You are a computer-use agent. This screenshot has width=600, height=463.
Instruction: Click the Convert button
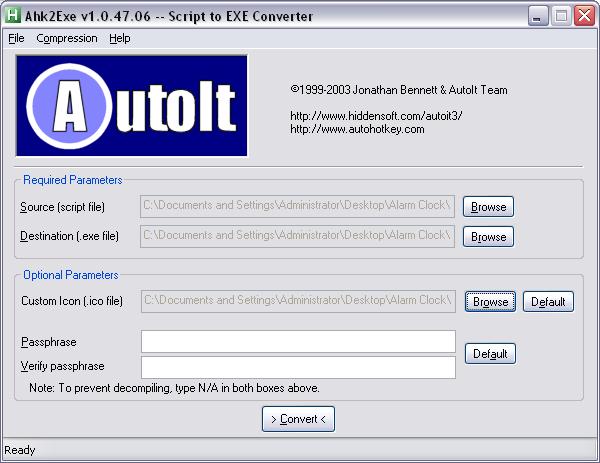[298, 419]
